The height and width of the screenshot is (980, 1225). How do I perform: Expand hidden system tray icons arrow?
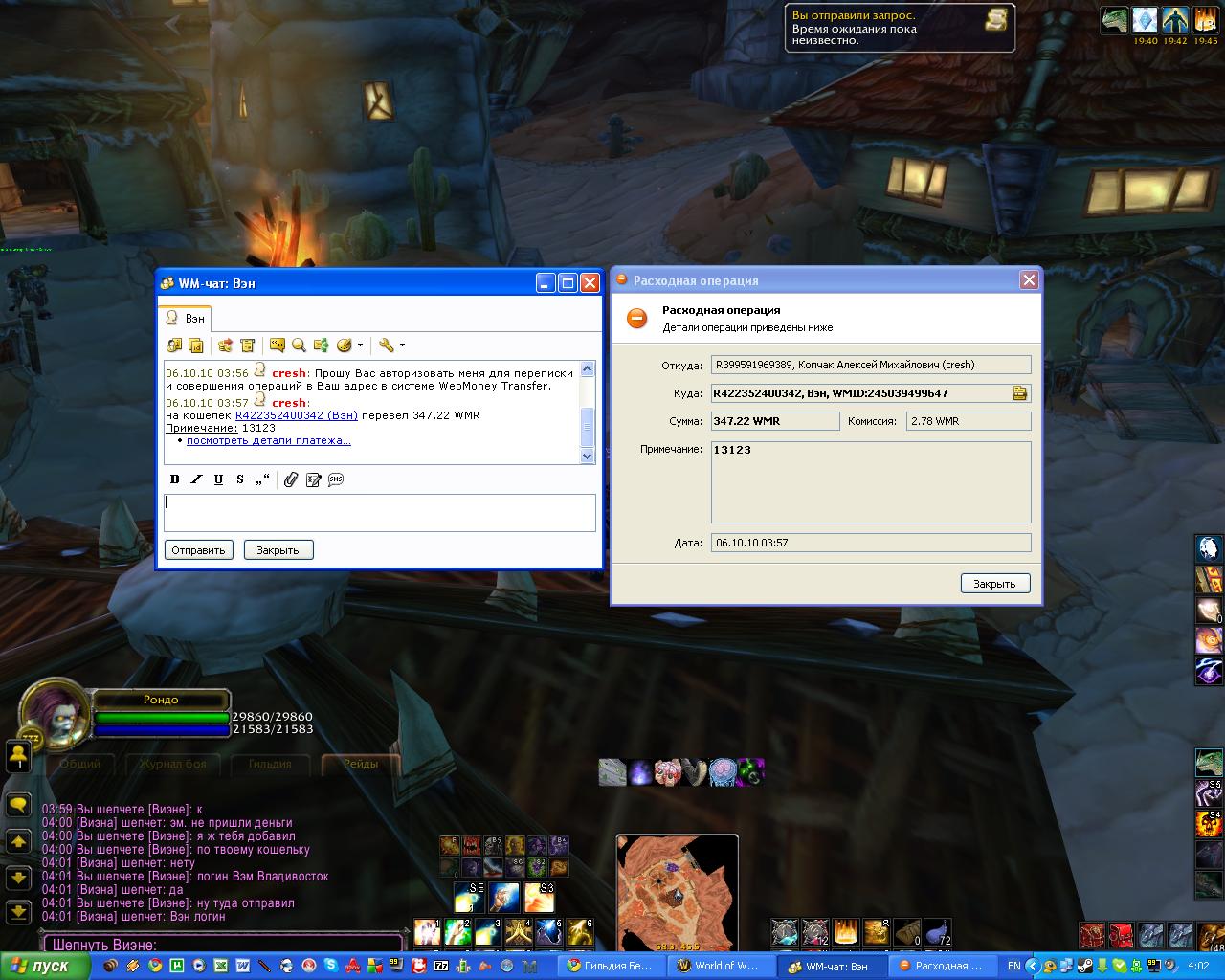(1033, 966)
